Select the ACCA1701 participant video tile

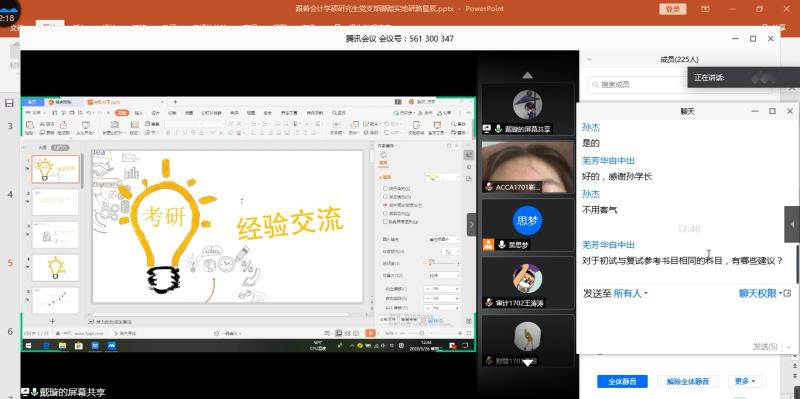click(528, 167)
